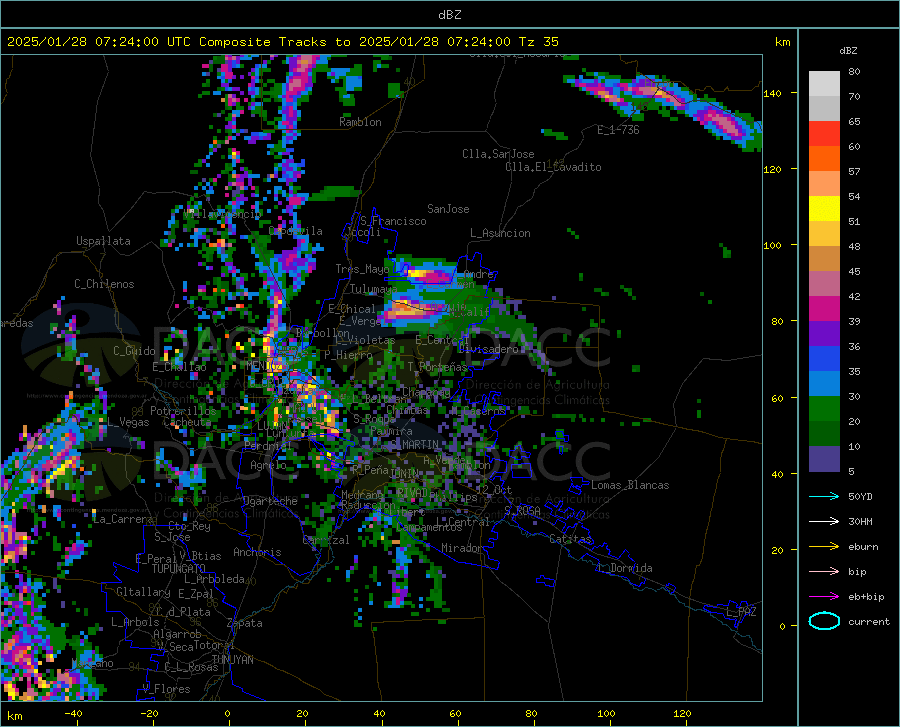Click the Uspallata place label
The height and width of the screenshot is (727, 900).
[x=103, y=241]
